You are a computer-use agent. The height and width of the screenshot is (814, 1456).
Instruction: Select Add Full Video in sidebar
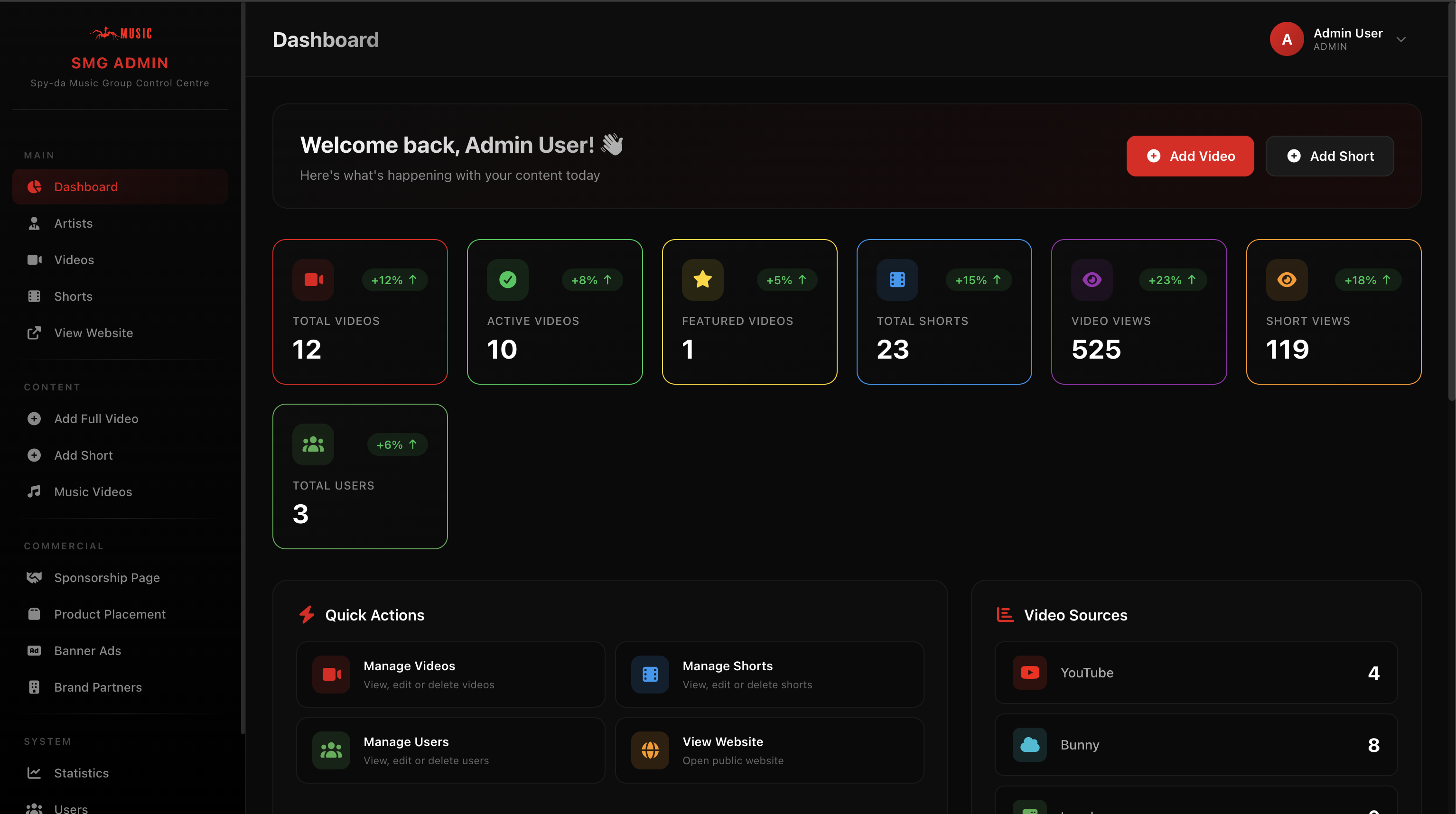click(x=120, y=418)
